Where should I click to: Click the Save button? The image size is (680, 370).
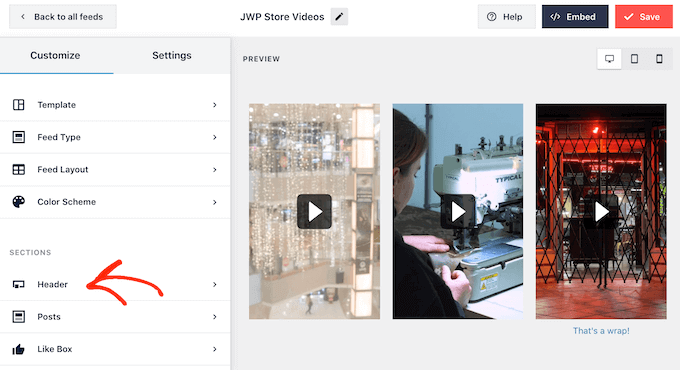(x=644, y=17)
